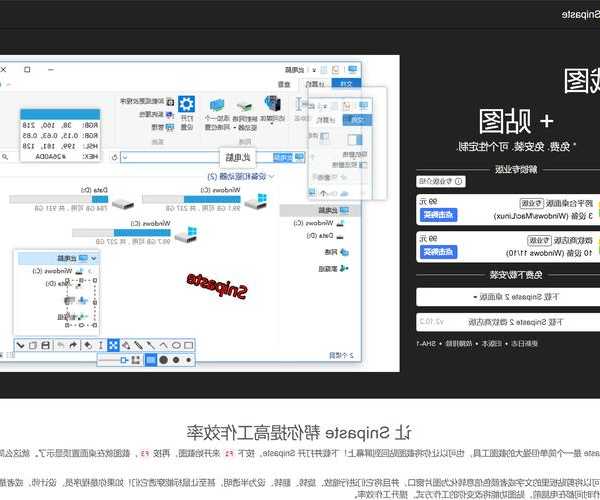Viewport: 600px width, 500px height.
Task: Open the 访问媒体 dropdown arrow
Action: click(x=272, y=123)
